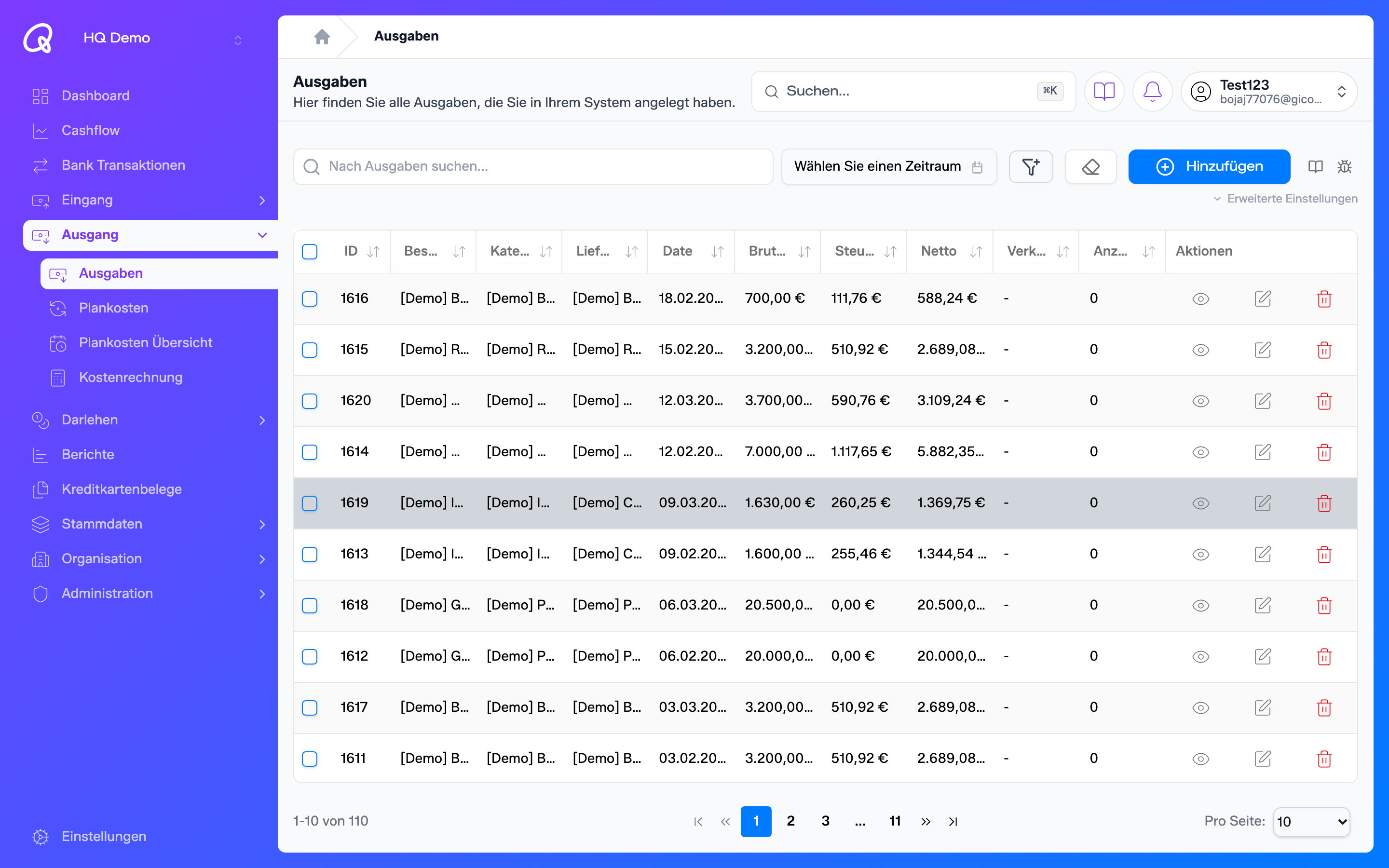Edit expense 1618
Viewport: 1389px width, 868px height.
1263,605
